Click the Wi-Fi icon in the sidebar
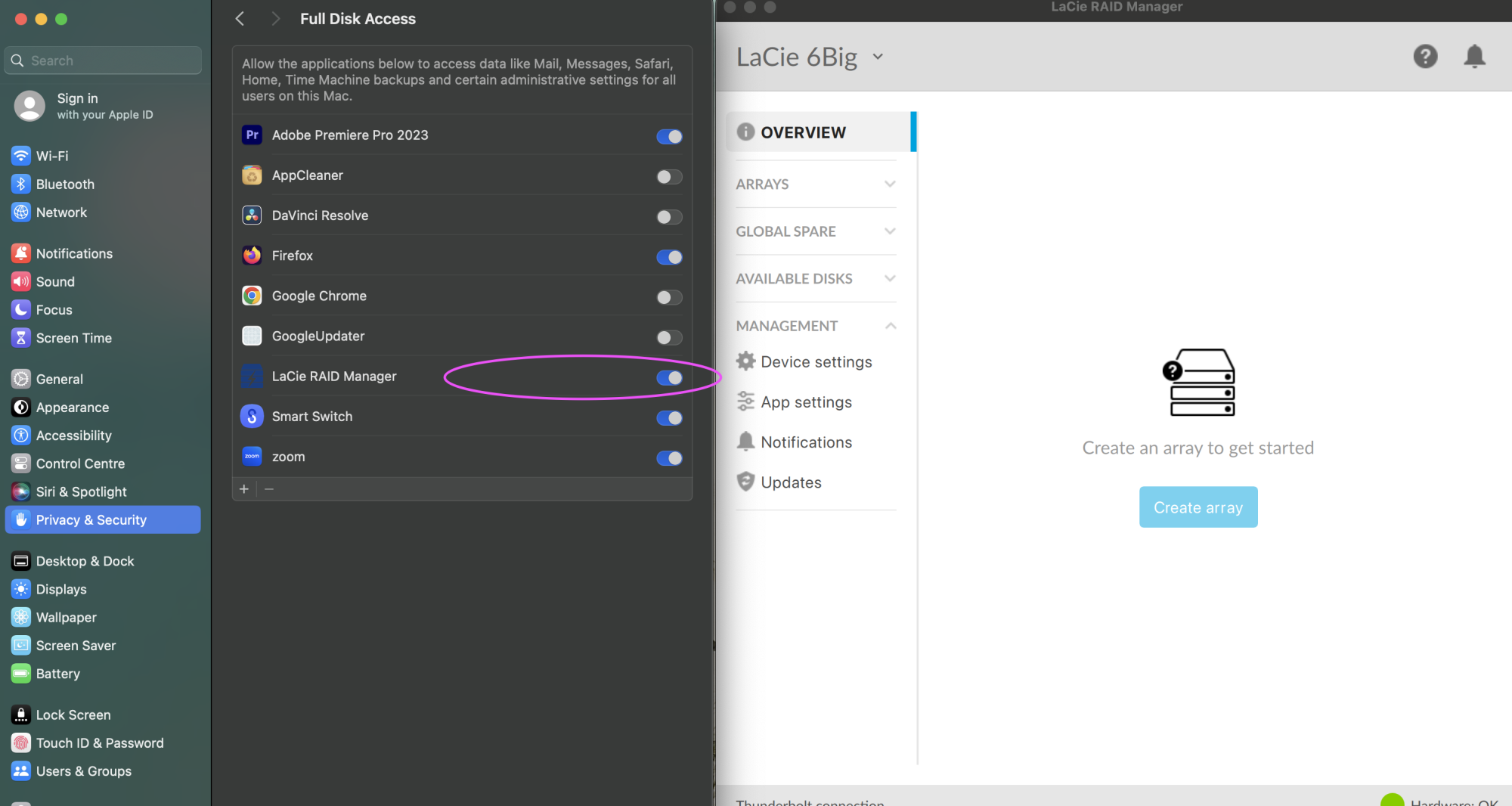 point(21,156)
